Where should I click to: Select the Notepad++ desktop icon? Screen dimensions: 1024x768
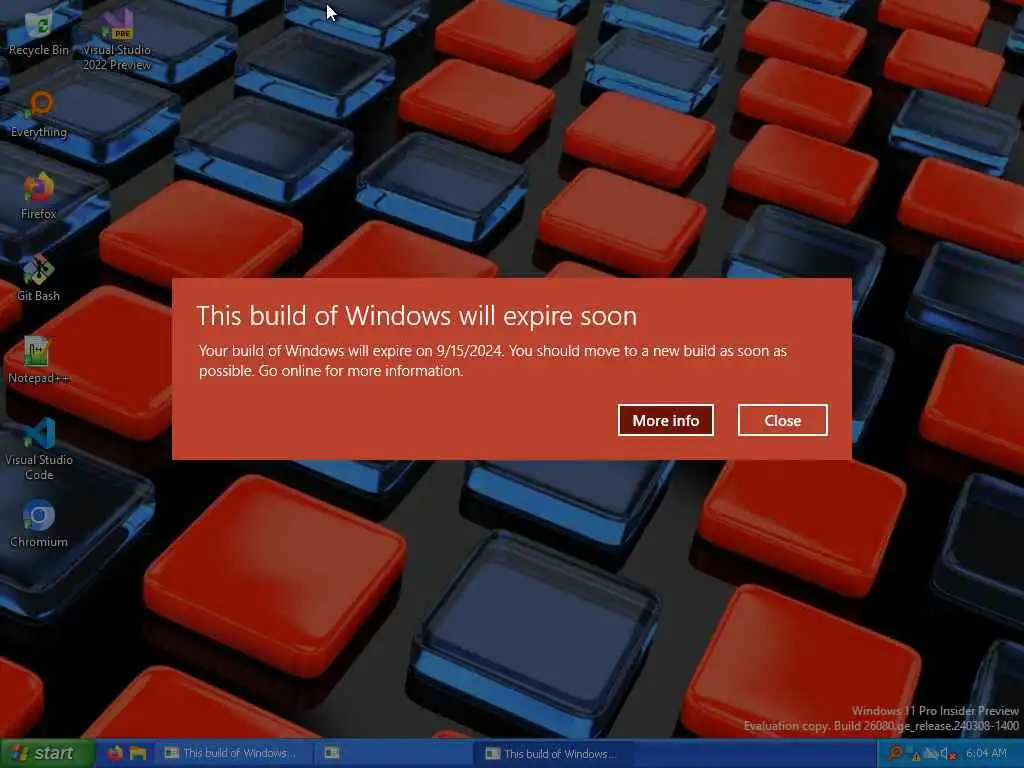coord(38,360)
